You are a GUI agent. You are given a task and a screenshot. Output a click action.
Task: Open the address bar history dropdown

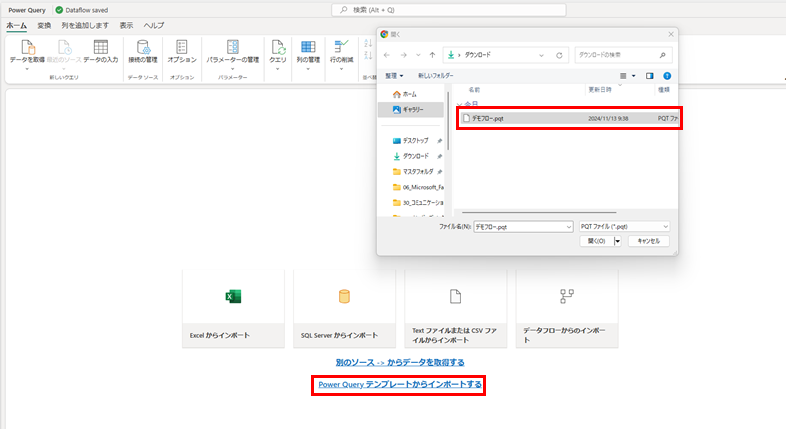coord(541,56)
